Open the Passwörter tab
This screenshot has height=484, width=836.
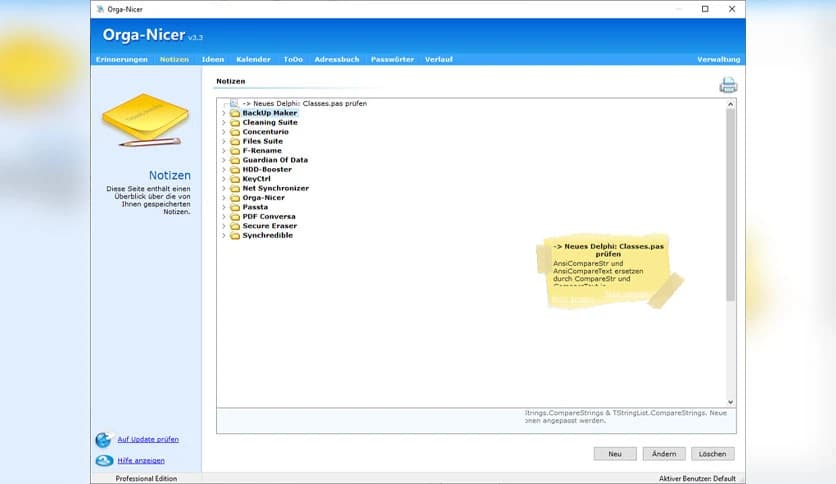(x=392, y=60)
